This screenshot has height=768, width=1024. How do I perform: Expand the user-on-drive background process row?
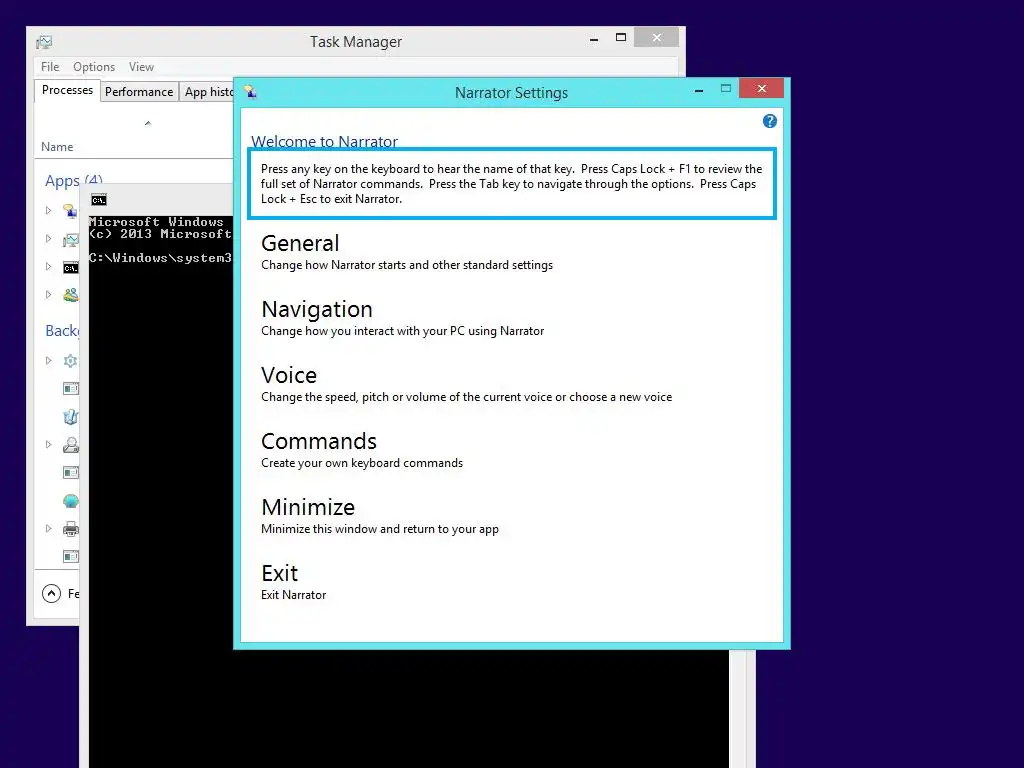click(x=48, y=444)
